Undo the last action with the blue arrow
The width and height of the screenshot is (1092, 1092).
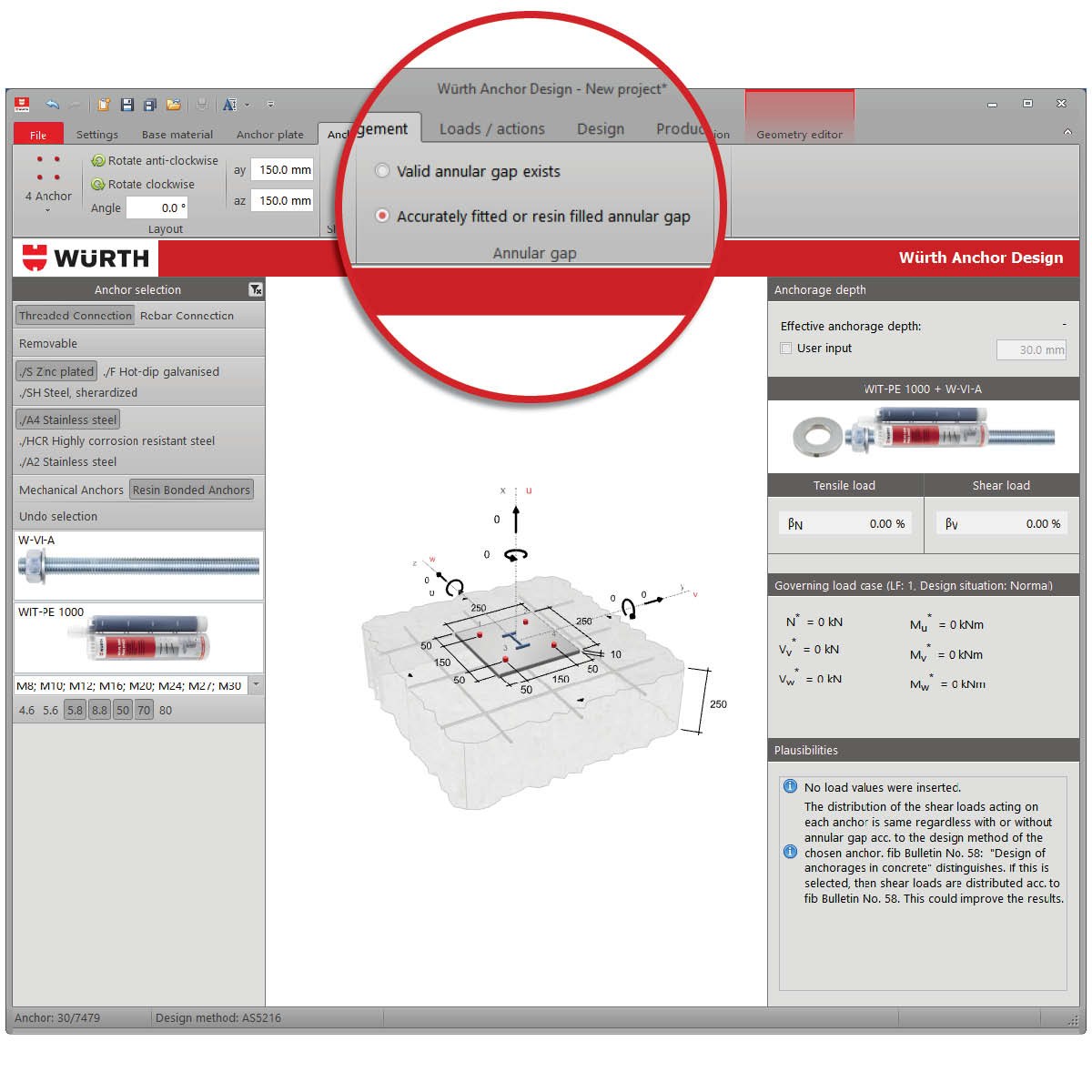[x=52, y=104]
